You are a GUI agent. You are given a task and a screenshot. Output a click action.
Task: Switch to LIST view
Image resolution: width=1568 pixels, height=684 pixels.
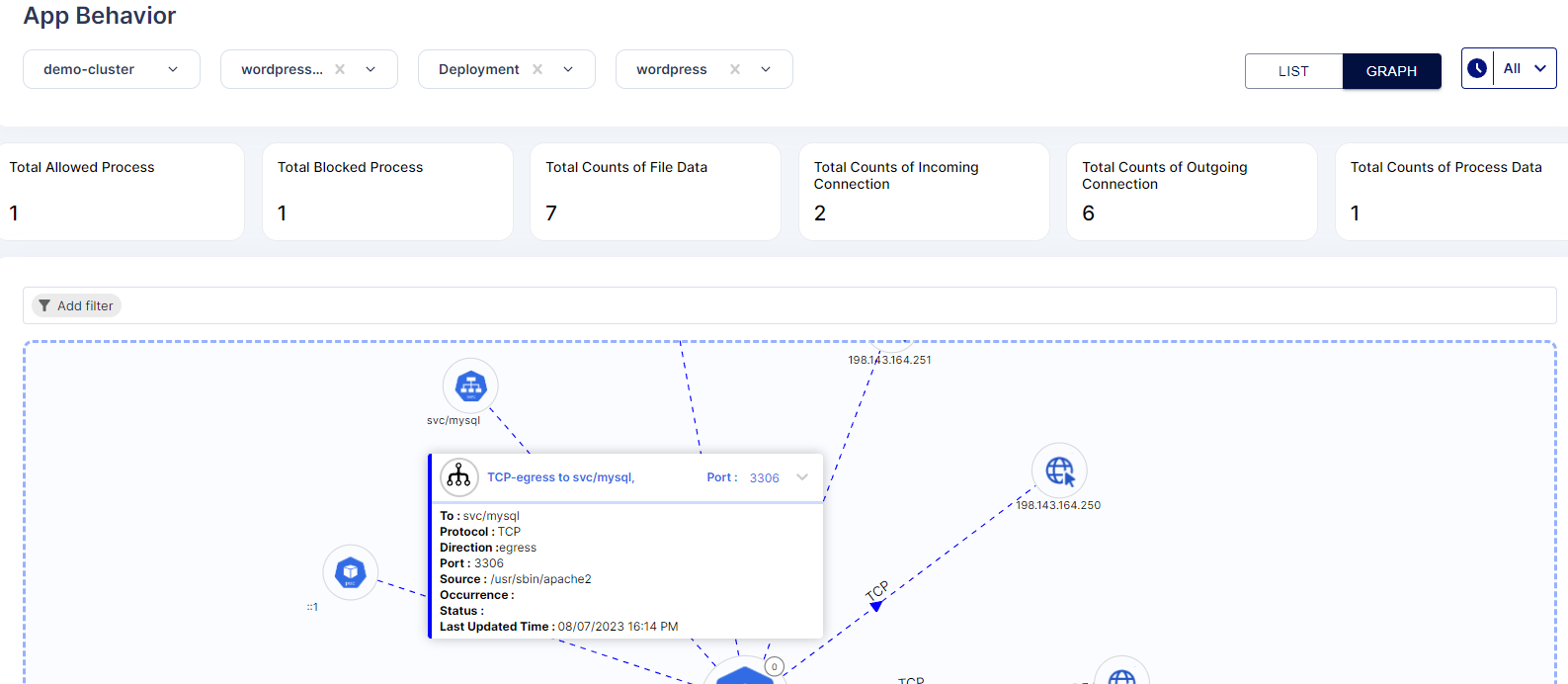pyautogui.click(x=1293, y=71)
